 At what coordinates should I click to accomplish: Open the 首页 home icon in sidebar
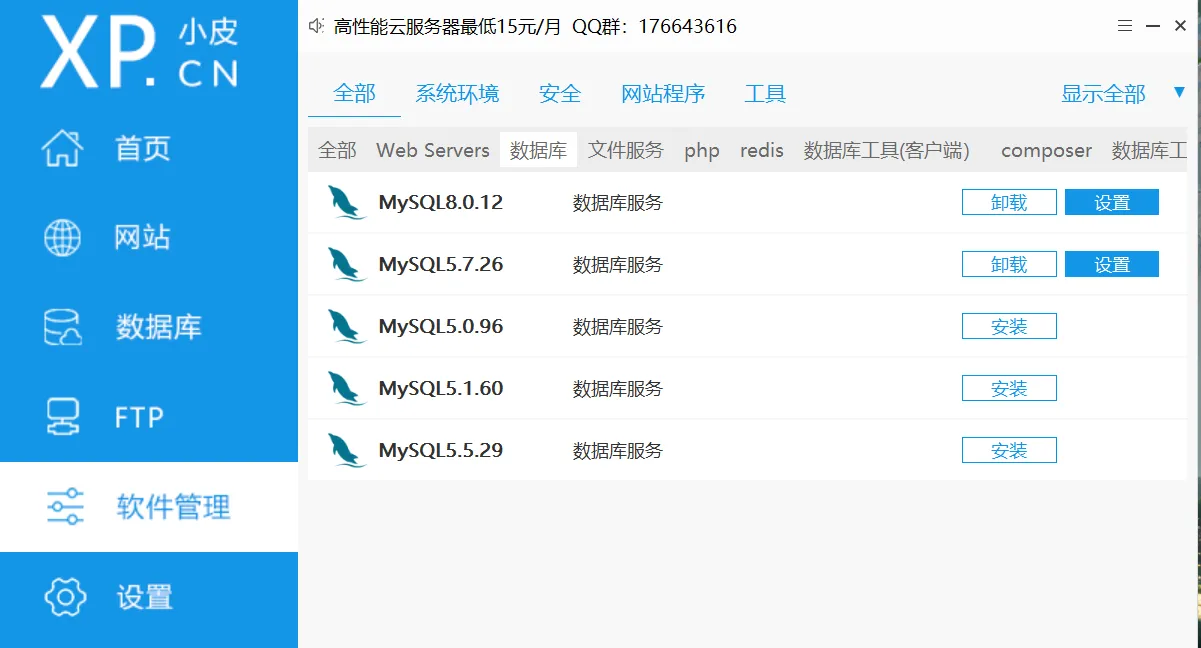[x=63, y=149]
